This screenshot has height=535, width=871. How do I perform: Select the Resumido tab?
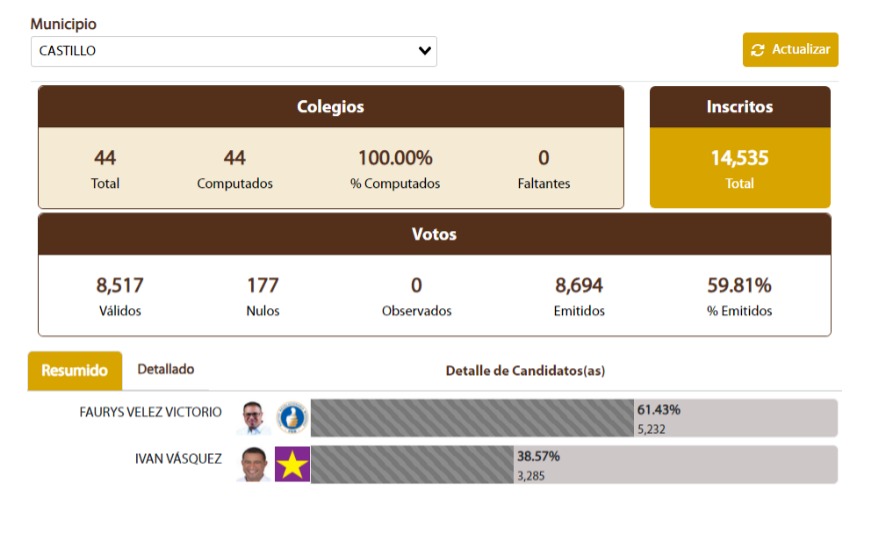[x=75, y=370]
